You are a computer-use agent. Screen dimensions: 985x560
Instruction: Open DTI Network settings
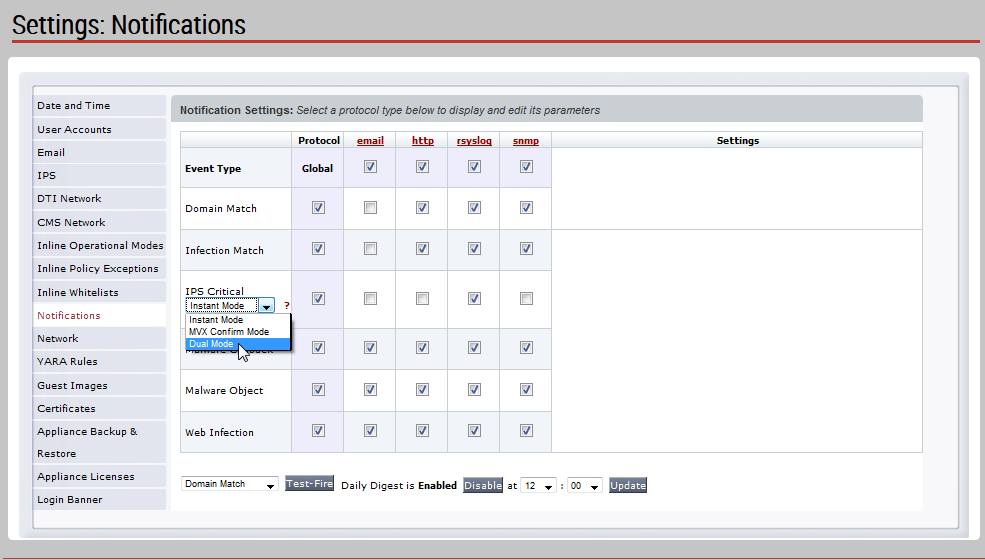(99, 199)
